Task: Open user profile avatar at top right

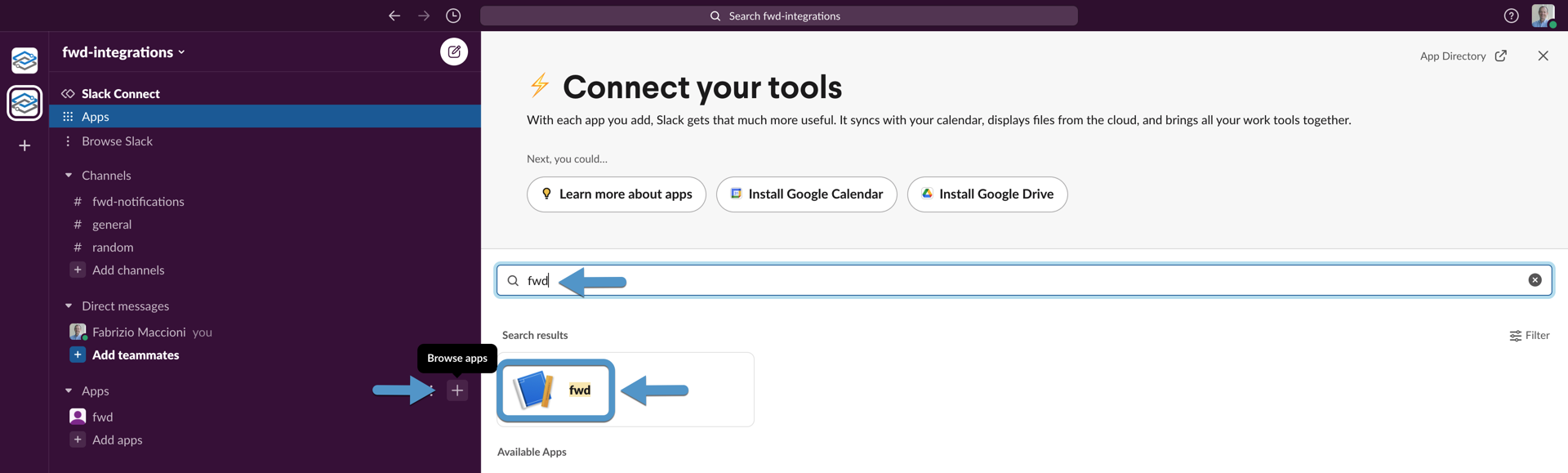Action: point(1543,16)
